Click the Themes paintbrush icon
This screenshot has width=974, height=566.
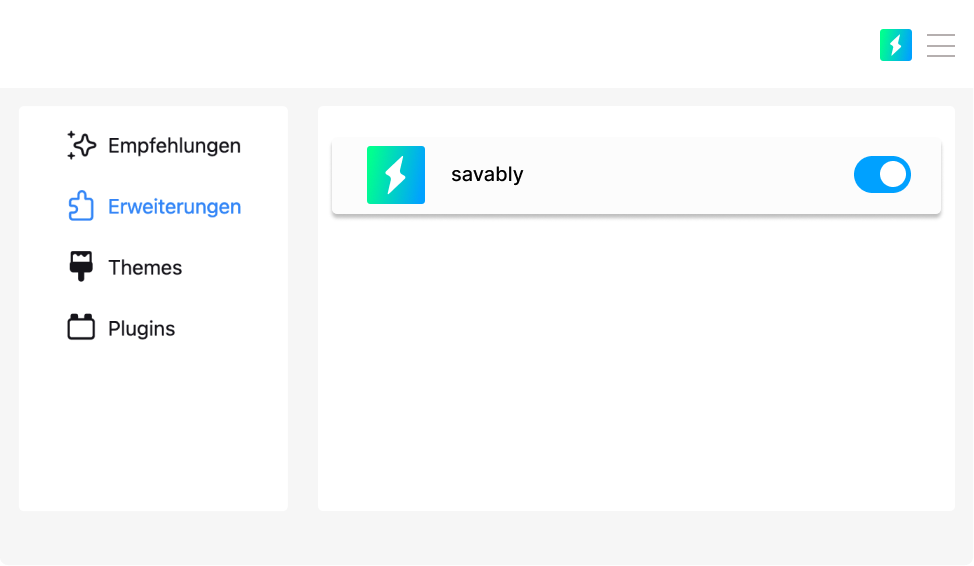pos(81,267)
